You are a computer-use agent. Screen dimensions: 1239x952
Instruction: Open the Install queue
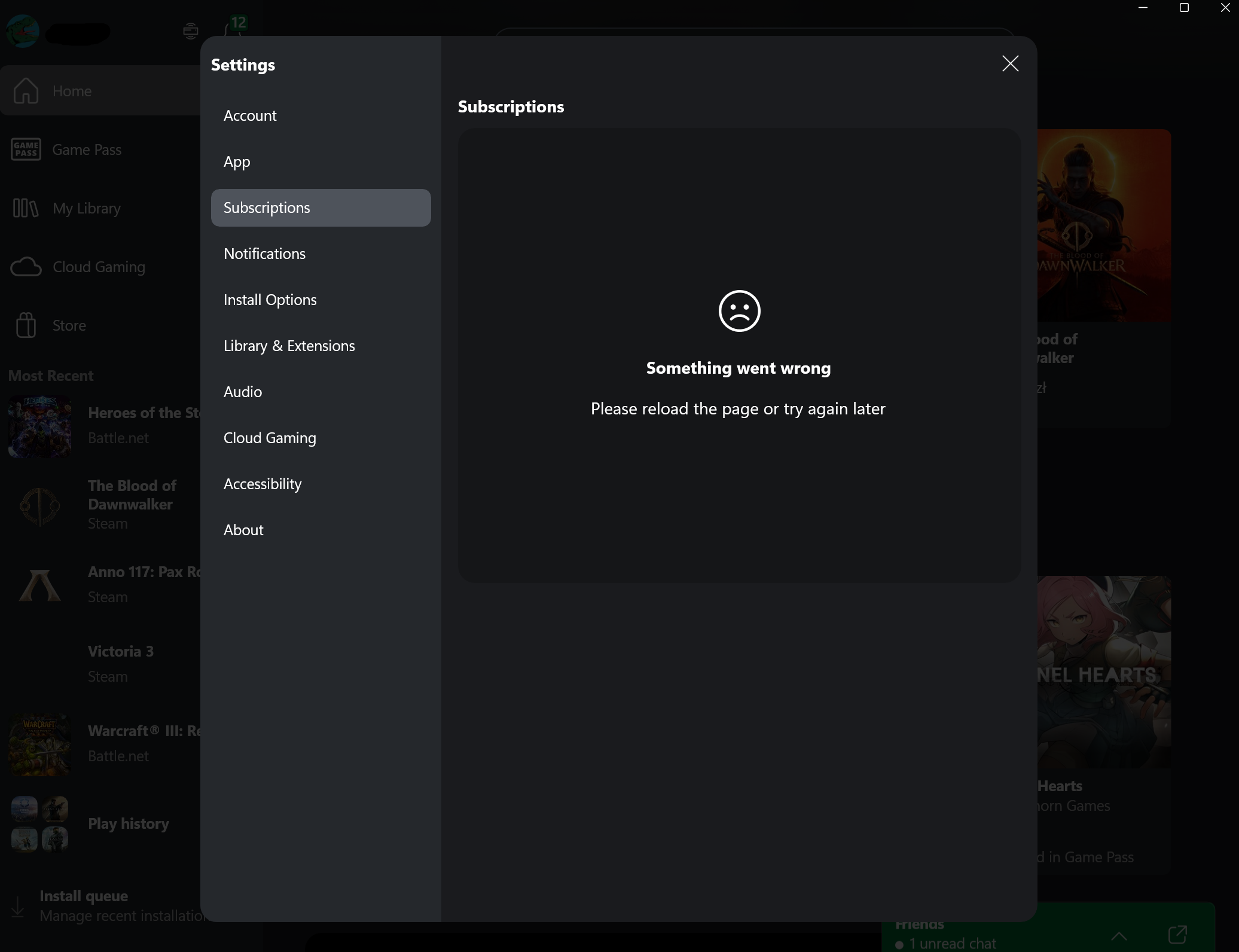[105, 905]
